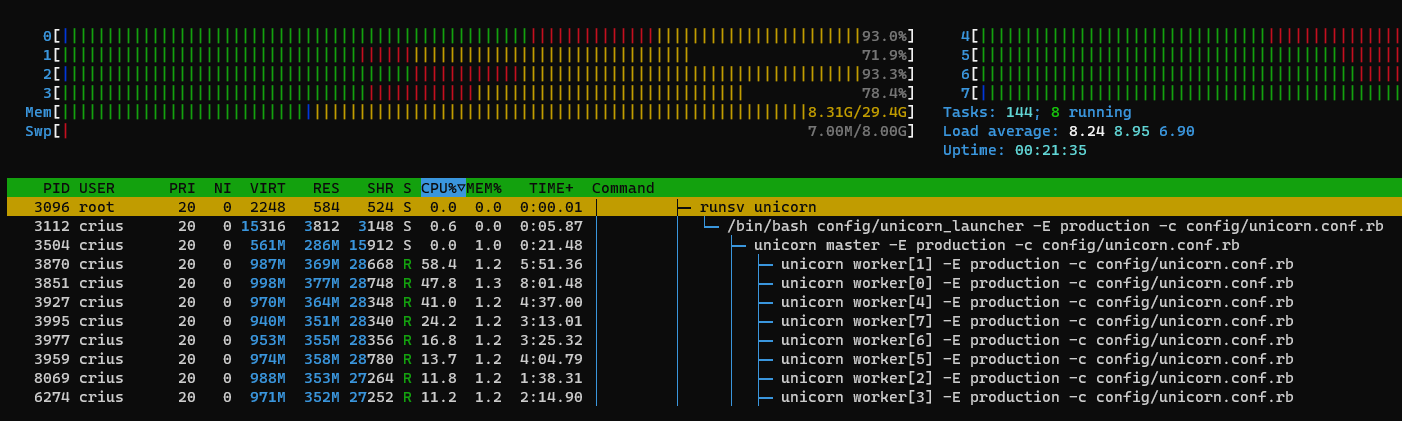Screen dimensions: 1402x421
Task: Click the NI column header
Action: 222,188
